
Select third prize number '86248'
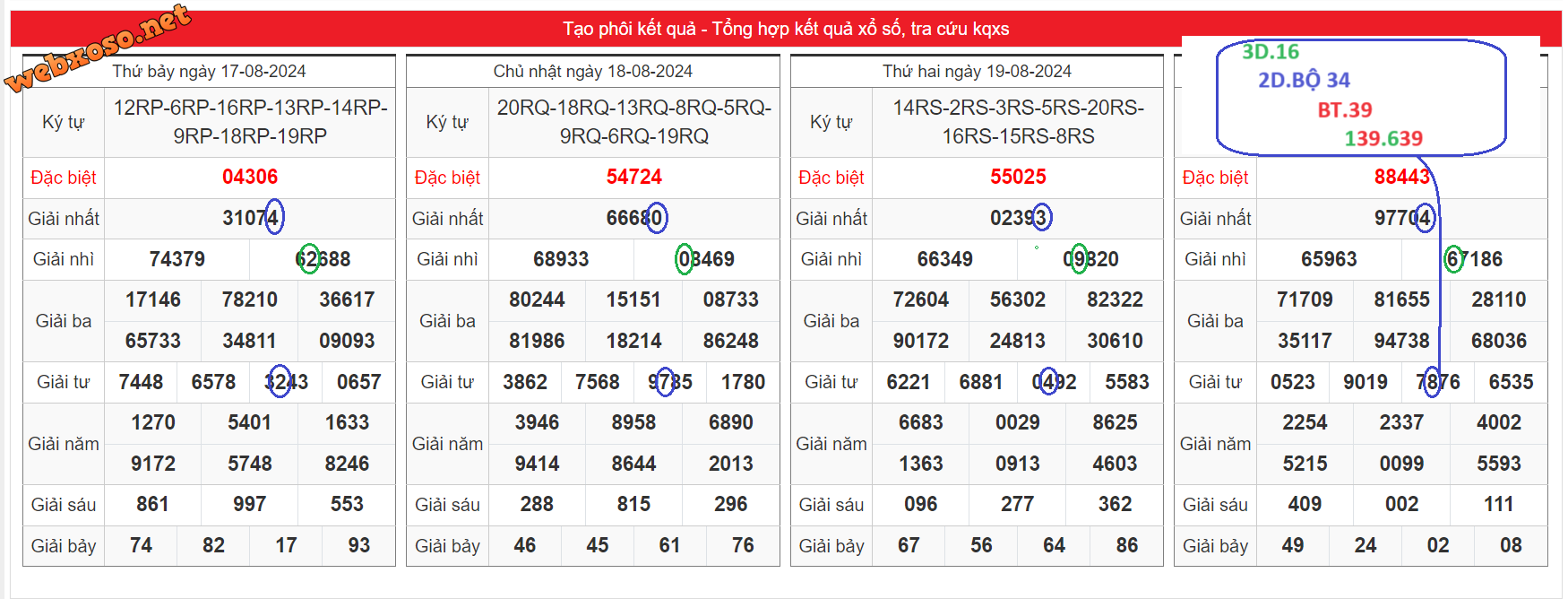[730, 341]
